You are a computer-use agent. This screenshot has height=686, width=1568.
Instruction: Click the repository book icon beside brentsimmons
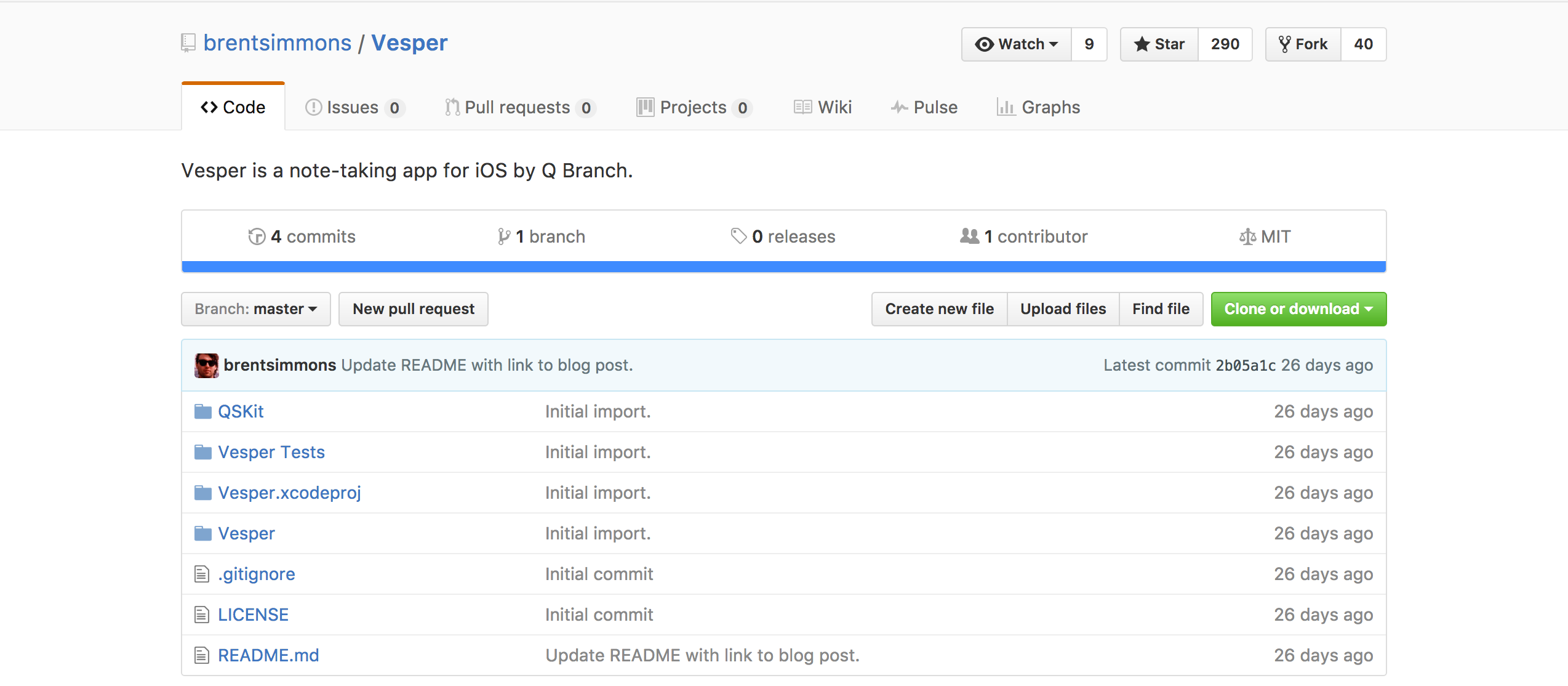click(x=188, y=43)
